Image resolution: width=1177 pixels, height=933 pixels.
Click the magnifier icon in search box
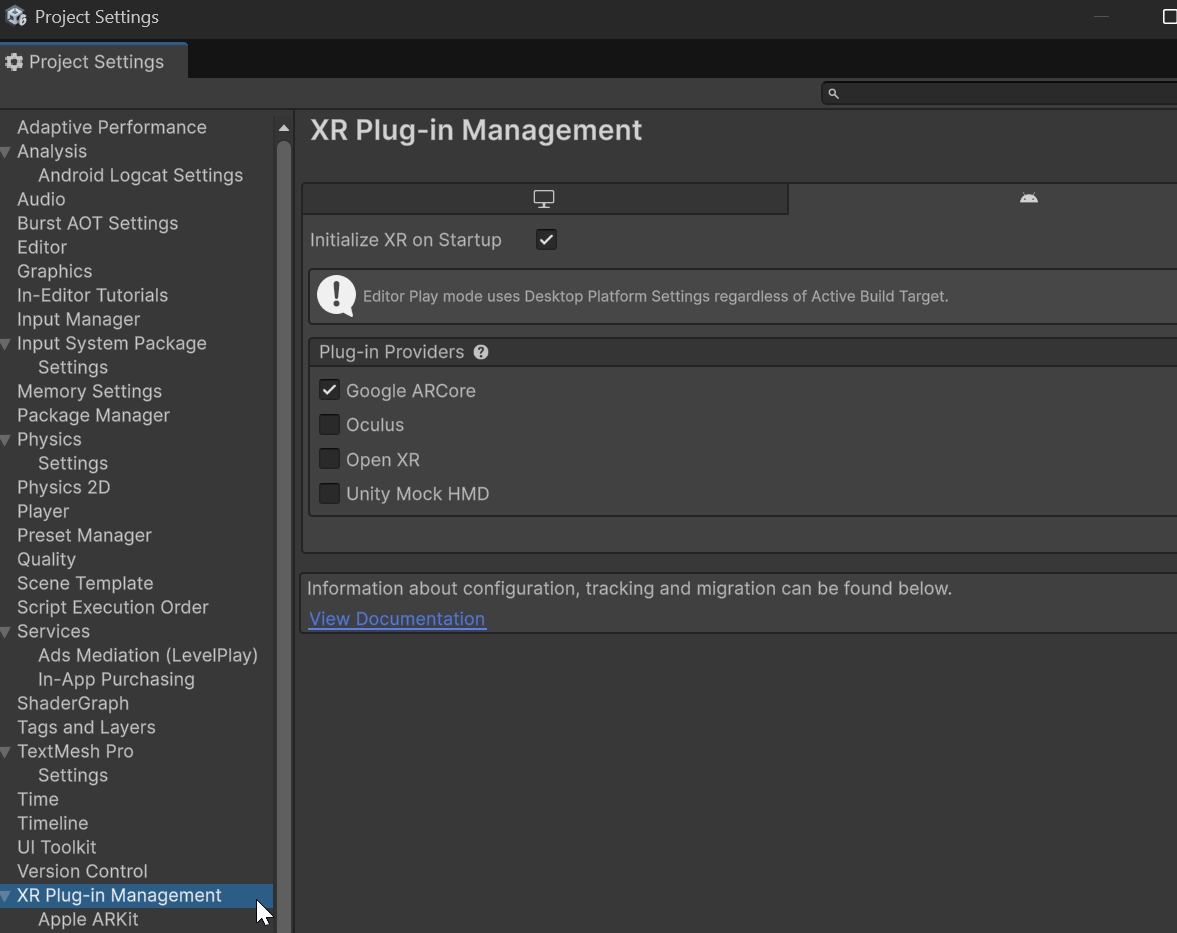[833, 93]
